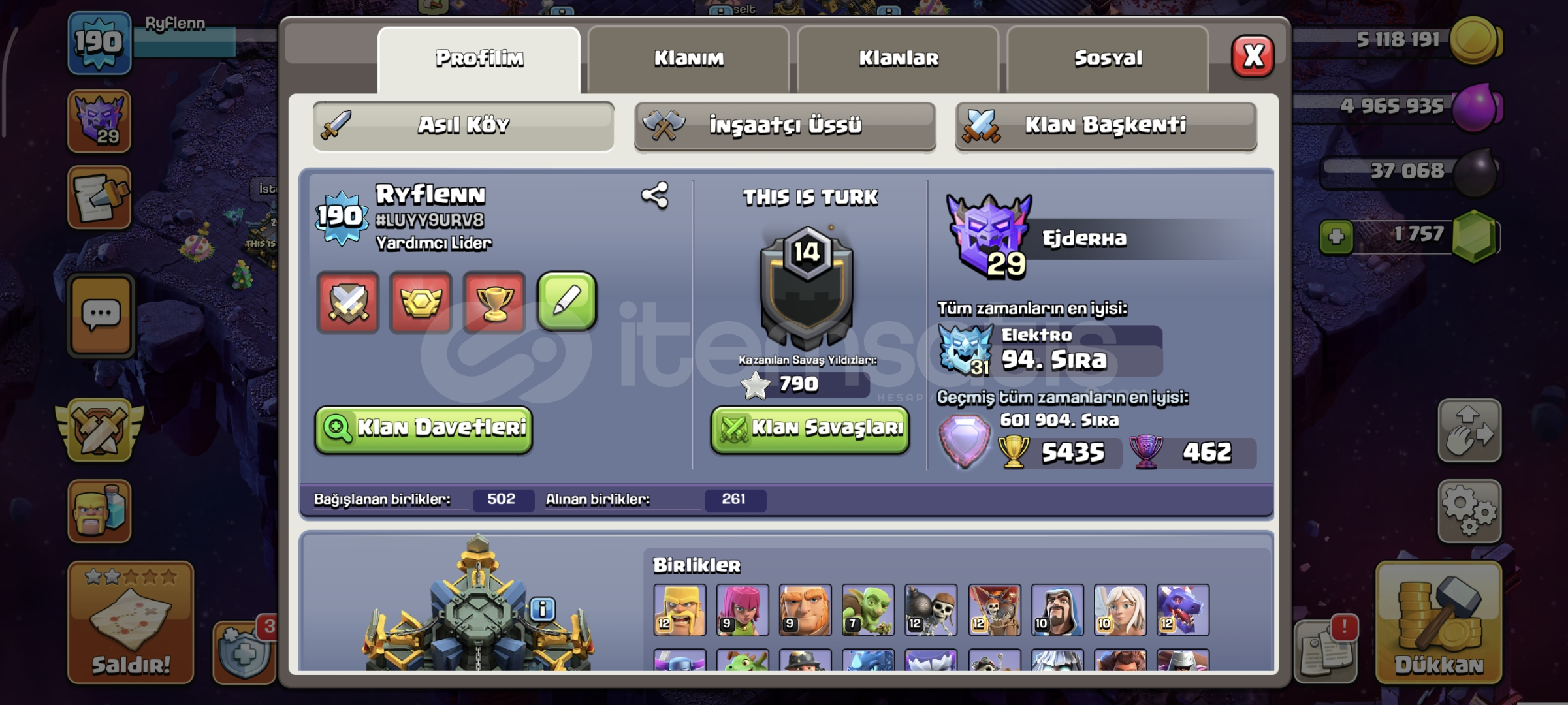Tap the Town Hall info icon
This screenshot has width=1568, height=705.
coord(542,609)
